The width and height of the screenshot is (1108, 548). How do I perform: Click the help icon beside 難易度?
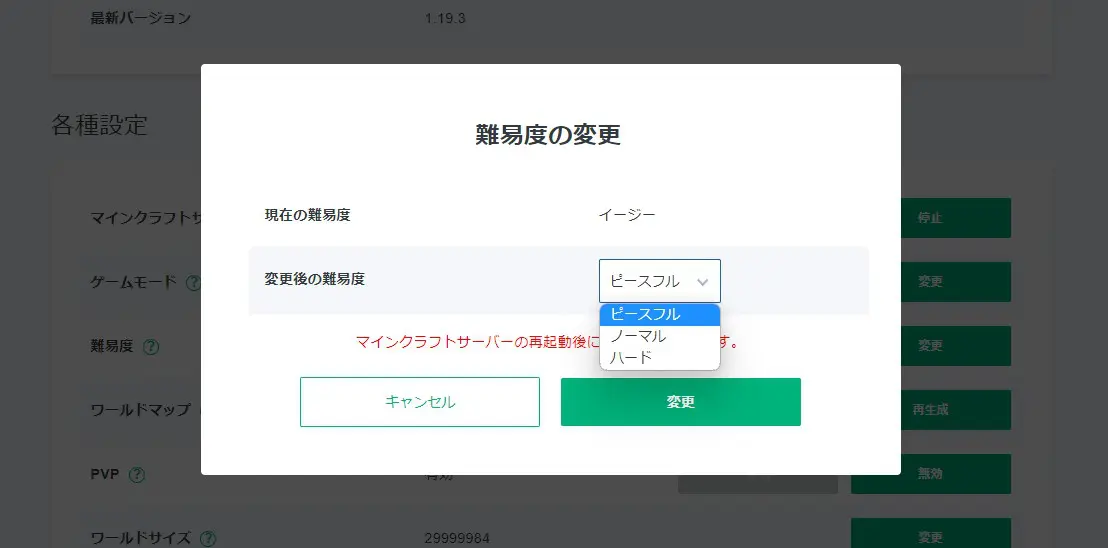151,347
